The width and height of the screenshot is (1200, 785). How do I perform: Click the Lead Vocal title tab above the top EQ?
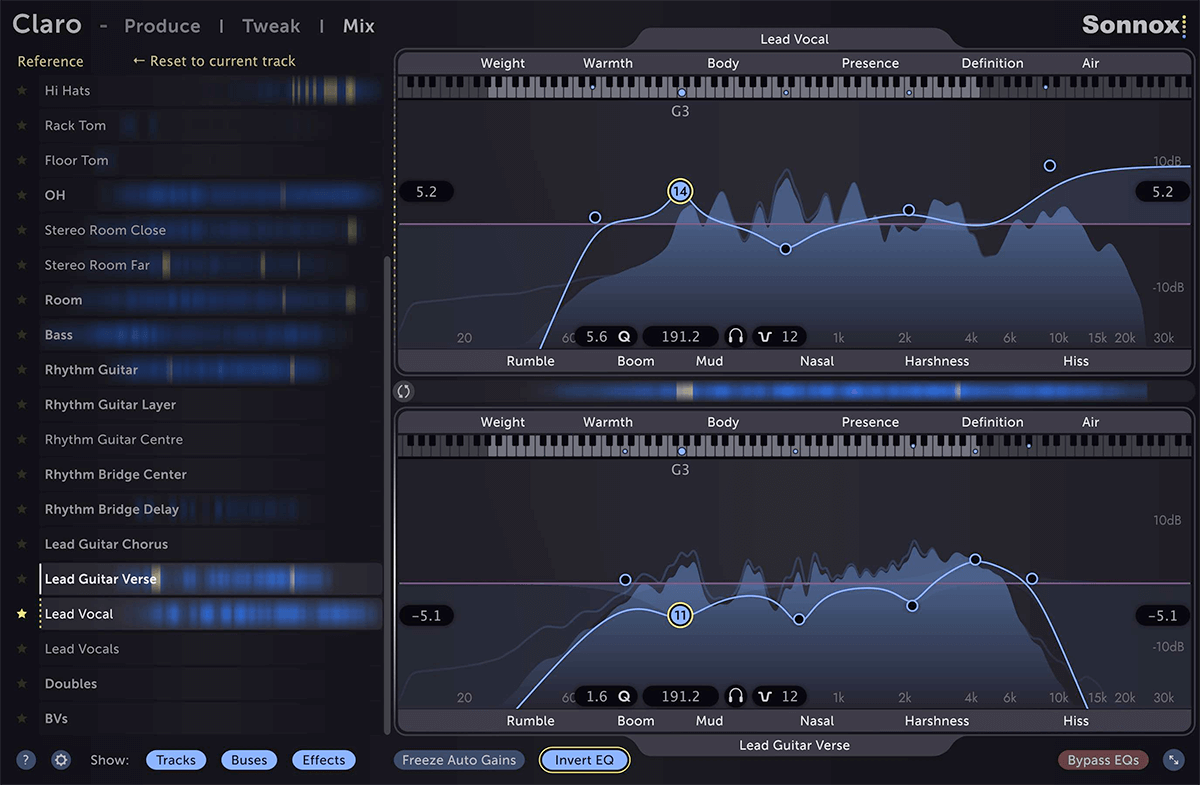[795, 39]
